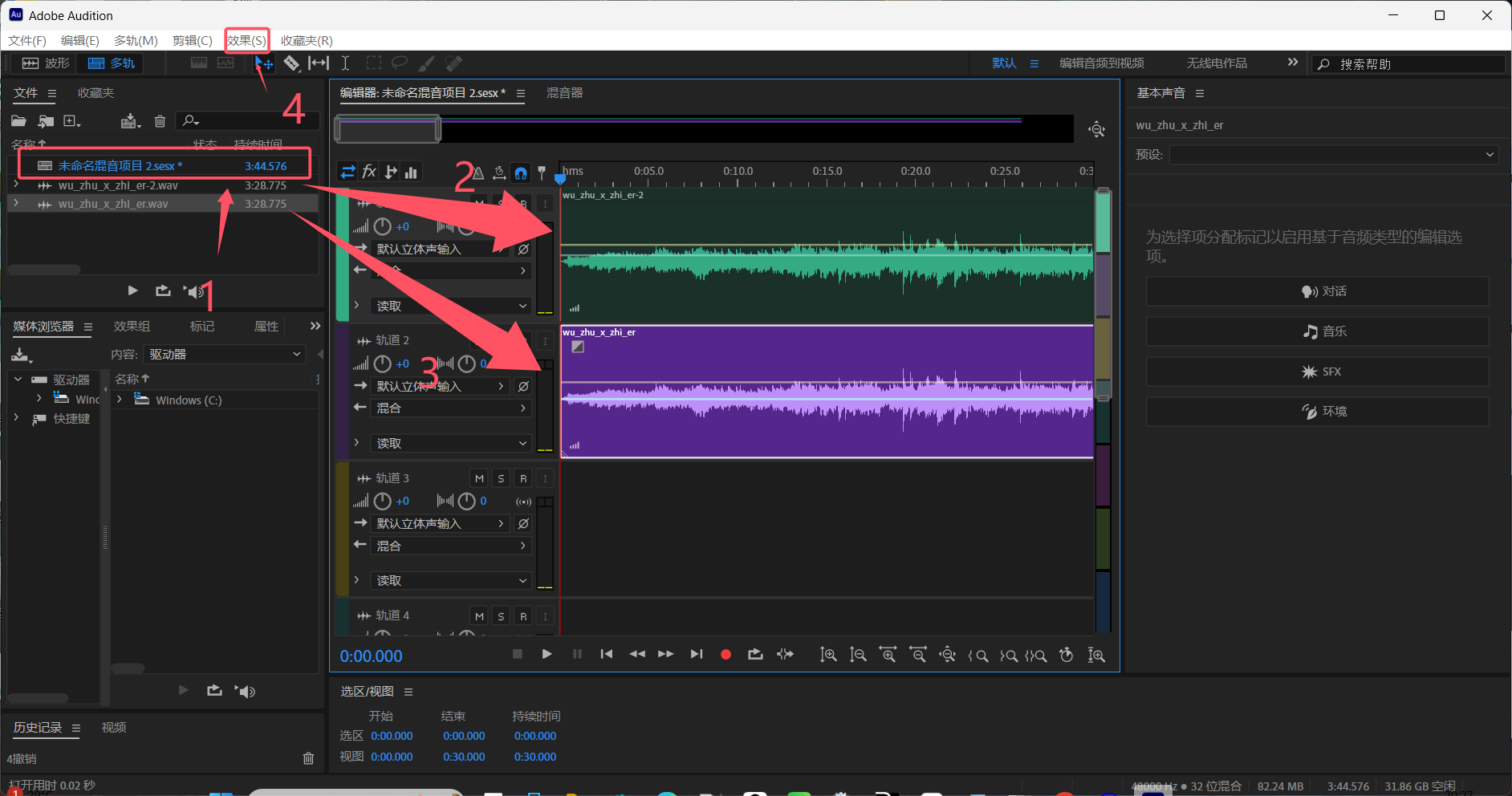Open the 内容 驱动器 dropdown
1512x796 pixels.
225,354
